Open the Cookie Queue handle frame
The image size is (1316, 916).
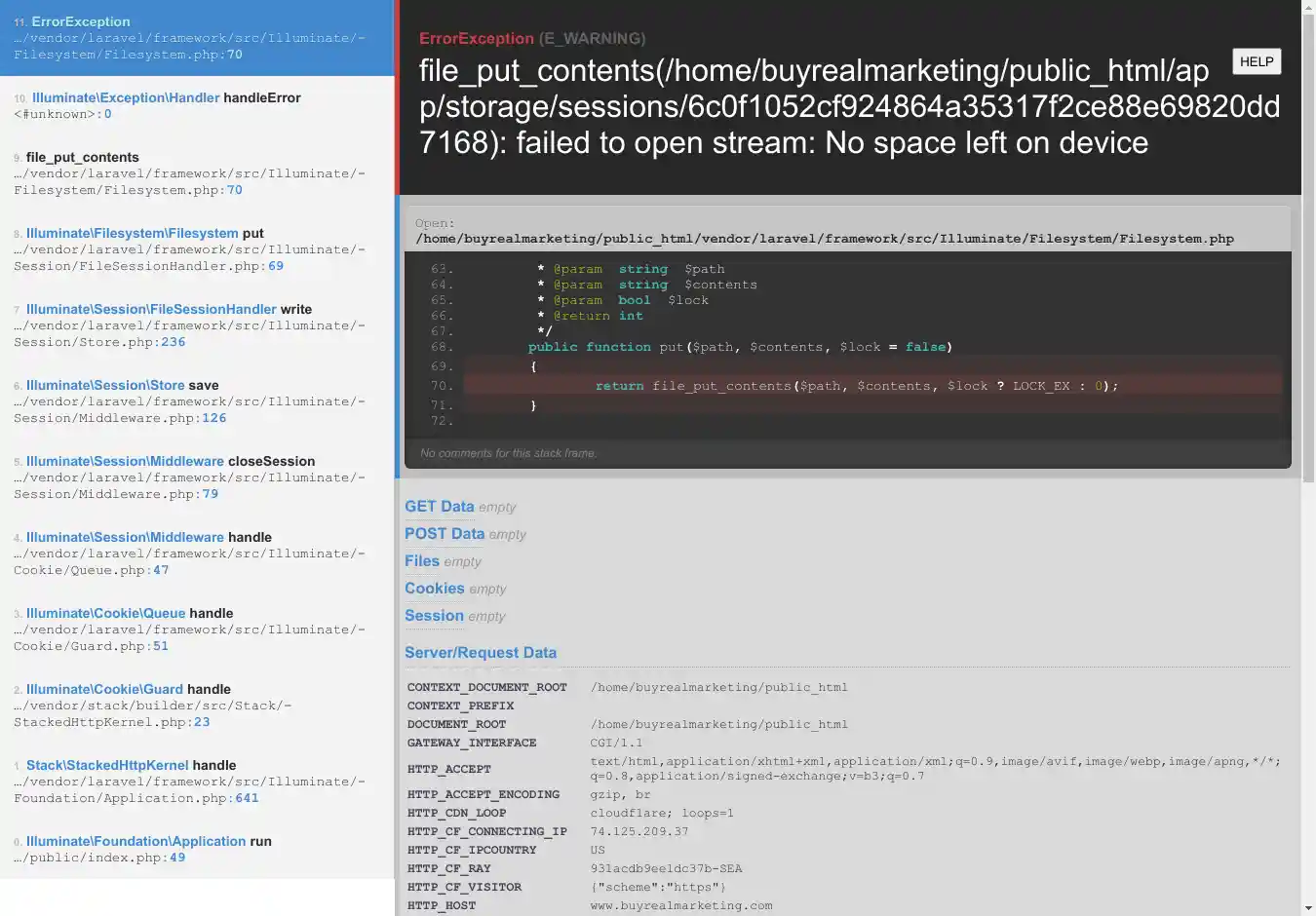[195, 630]
